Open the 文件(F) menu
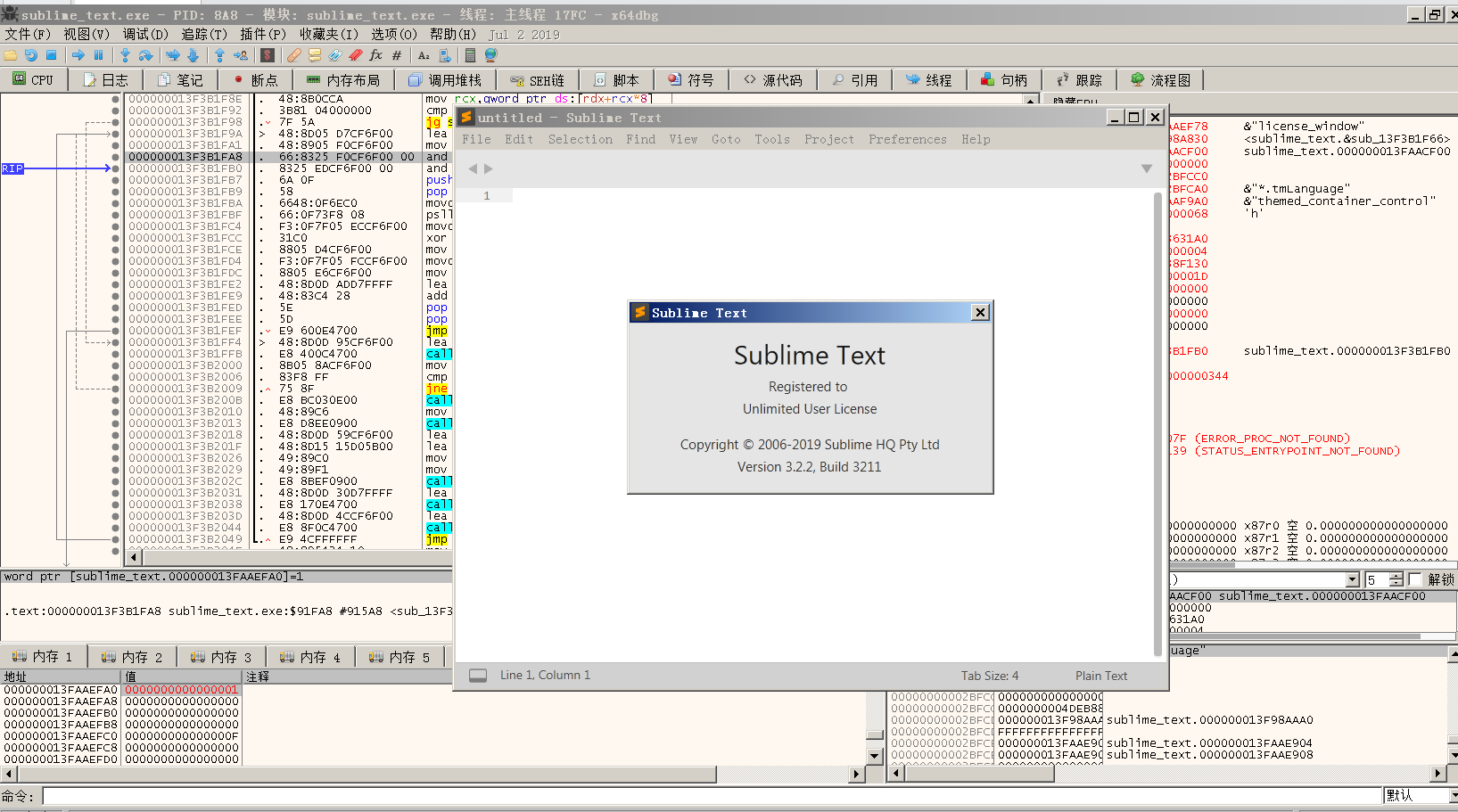This screenshot has width=1458, height=812. 28,34
